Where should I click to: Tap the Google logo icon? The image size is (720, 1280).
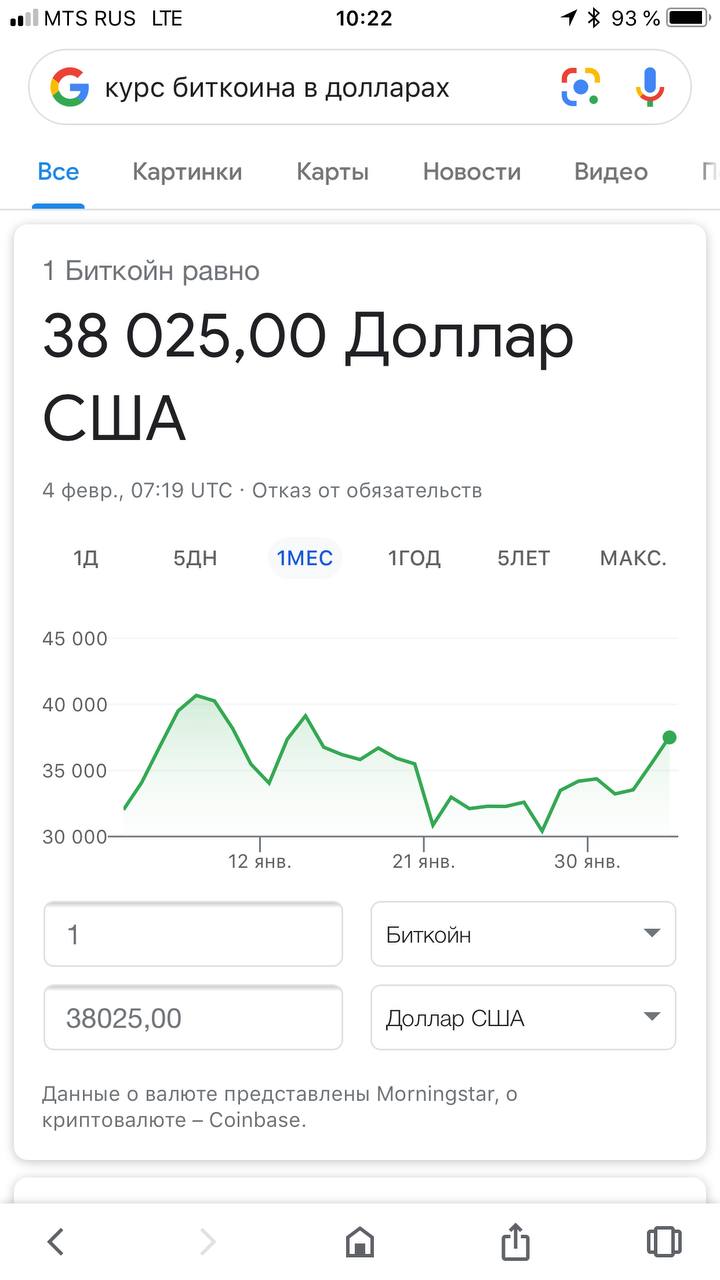[70, 88]
